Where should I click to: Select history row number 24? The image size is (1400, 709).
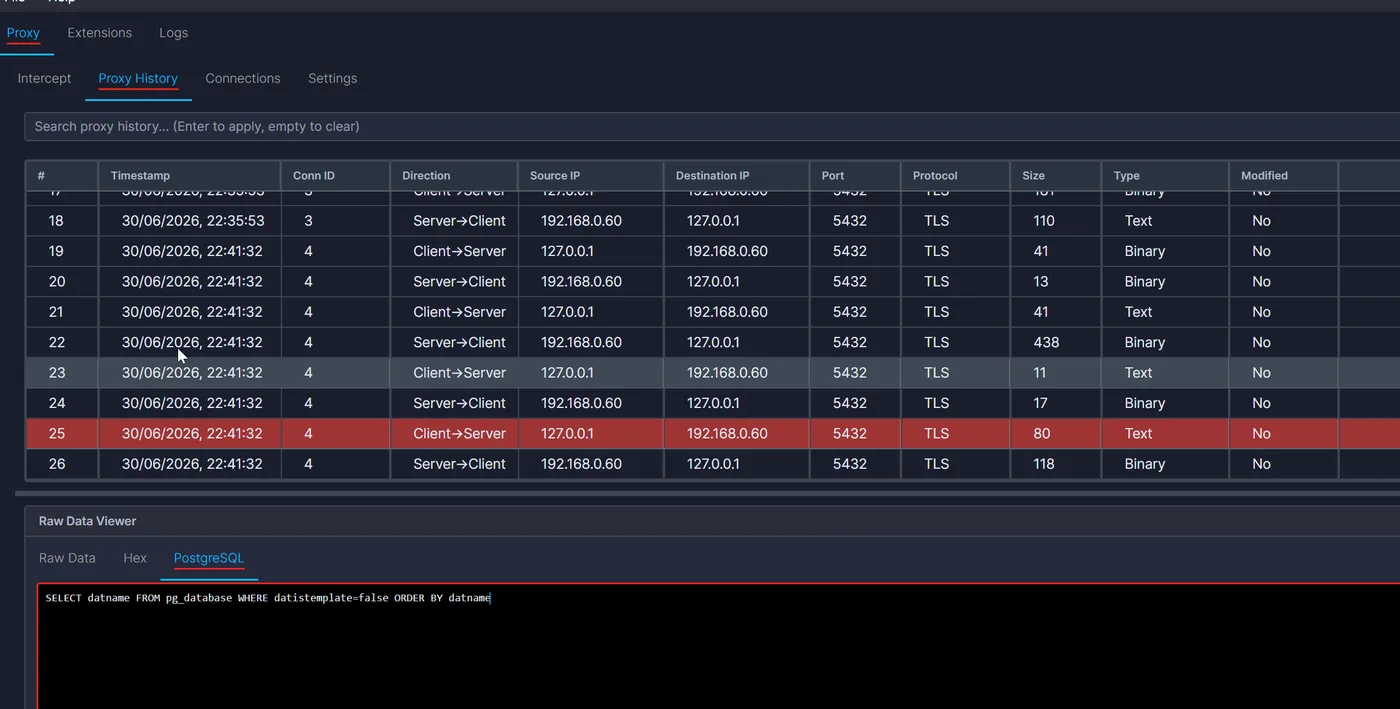(x=712, y=403)
